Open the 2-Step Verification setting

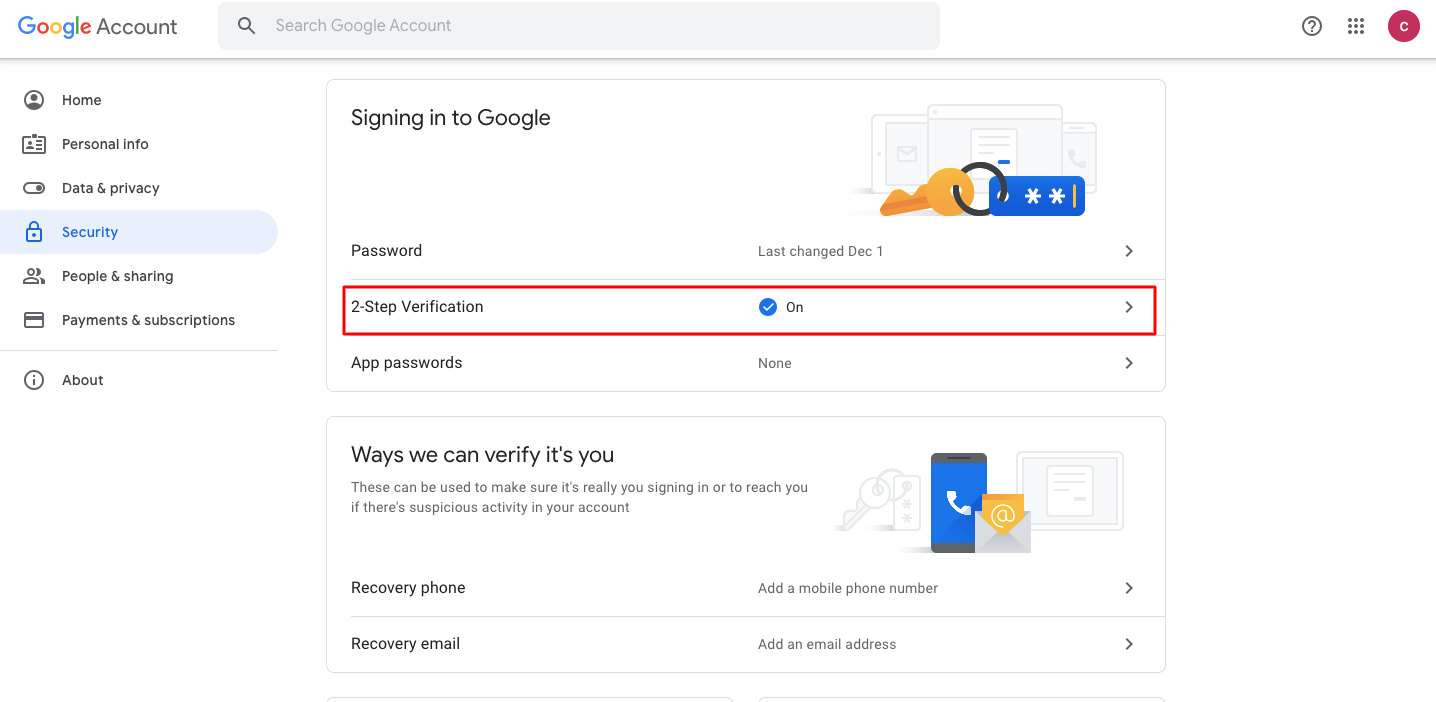pos(417,307)
